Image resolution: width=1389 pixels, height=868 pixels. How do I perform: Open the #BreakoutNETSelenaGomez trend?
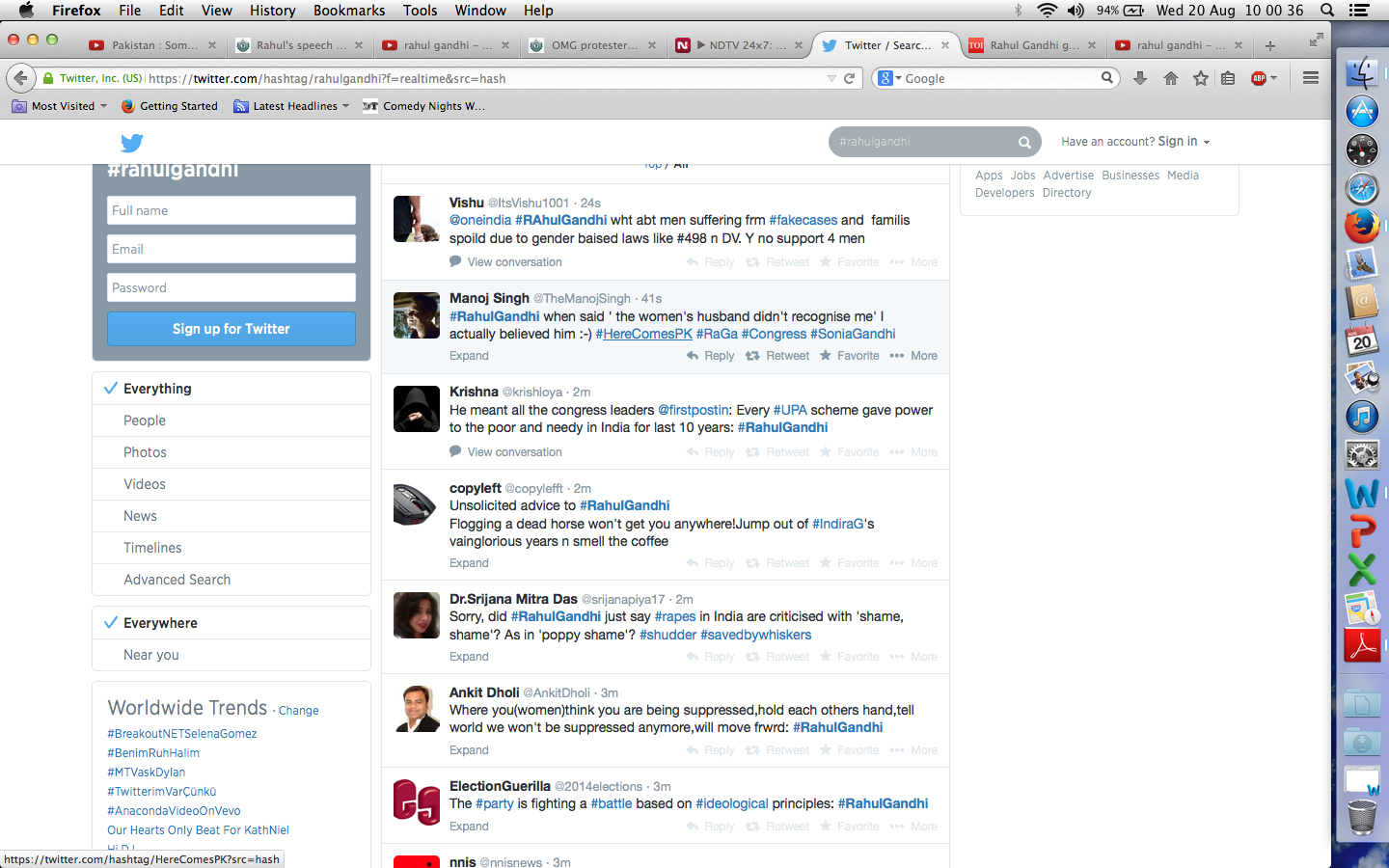[182, 734]
